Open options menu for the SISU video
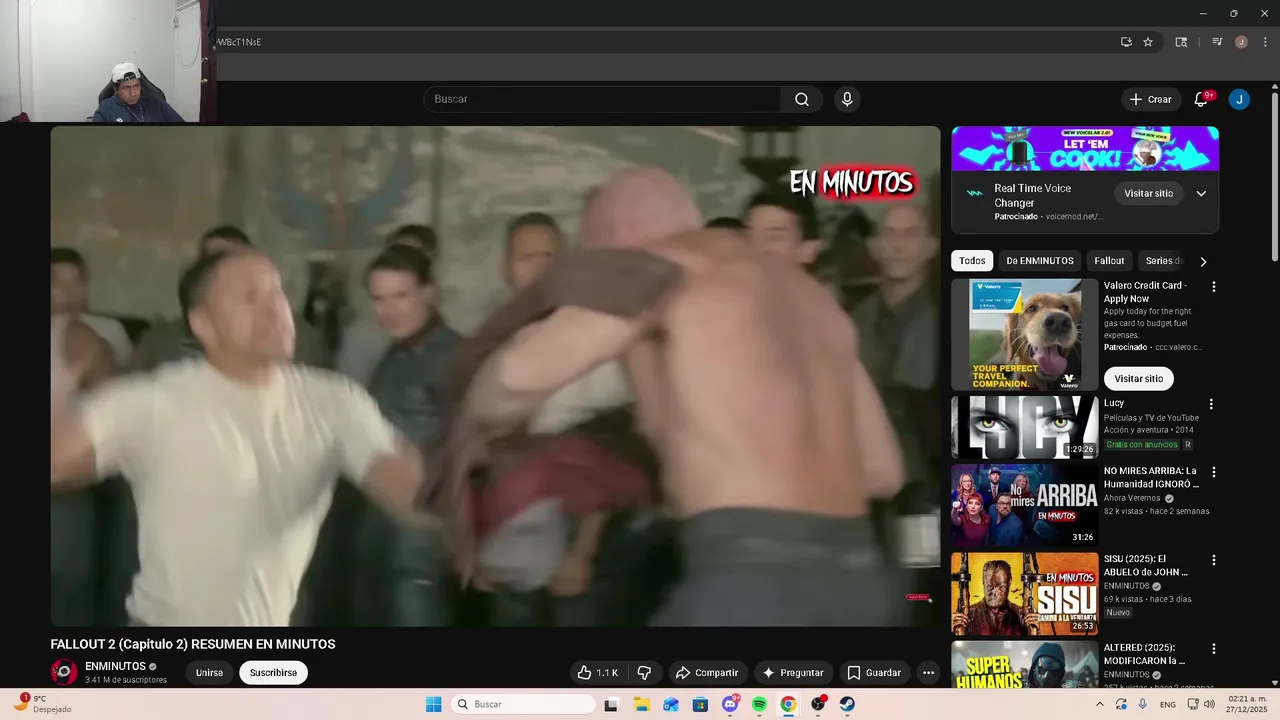Image resolution: width=1280 pixels, height=720 pixels. click(x=1214, y=561)
